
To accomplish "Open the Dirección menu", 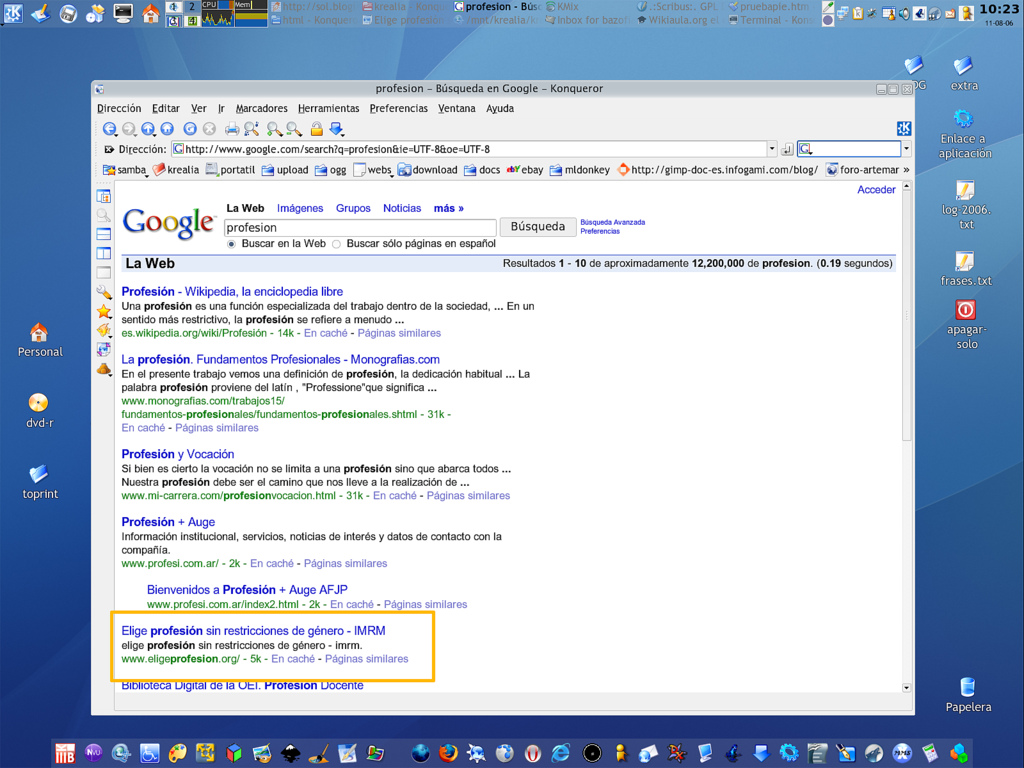I will [x=119, y=108].
